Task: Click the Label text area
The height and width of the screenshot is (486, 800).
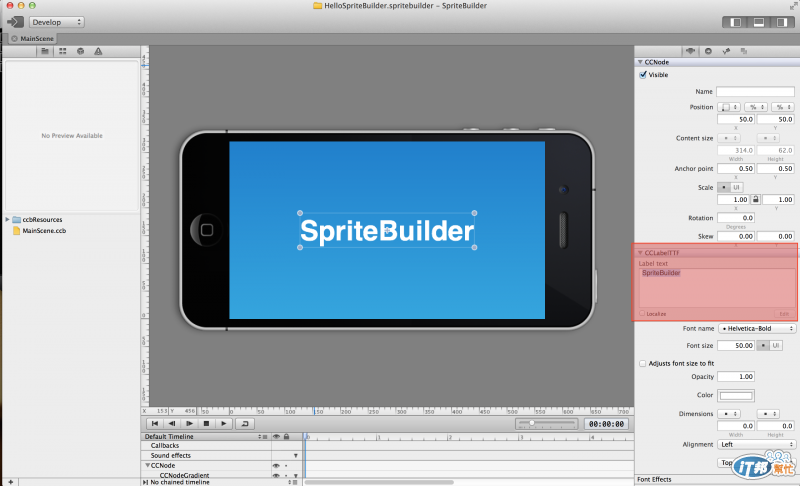Action: (x=716, y=288)
